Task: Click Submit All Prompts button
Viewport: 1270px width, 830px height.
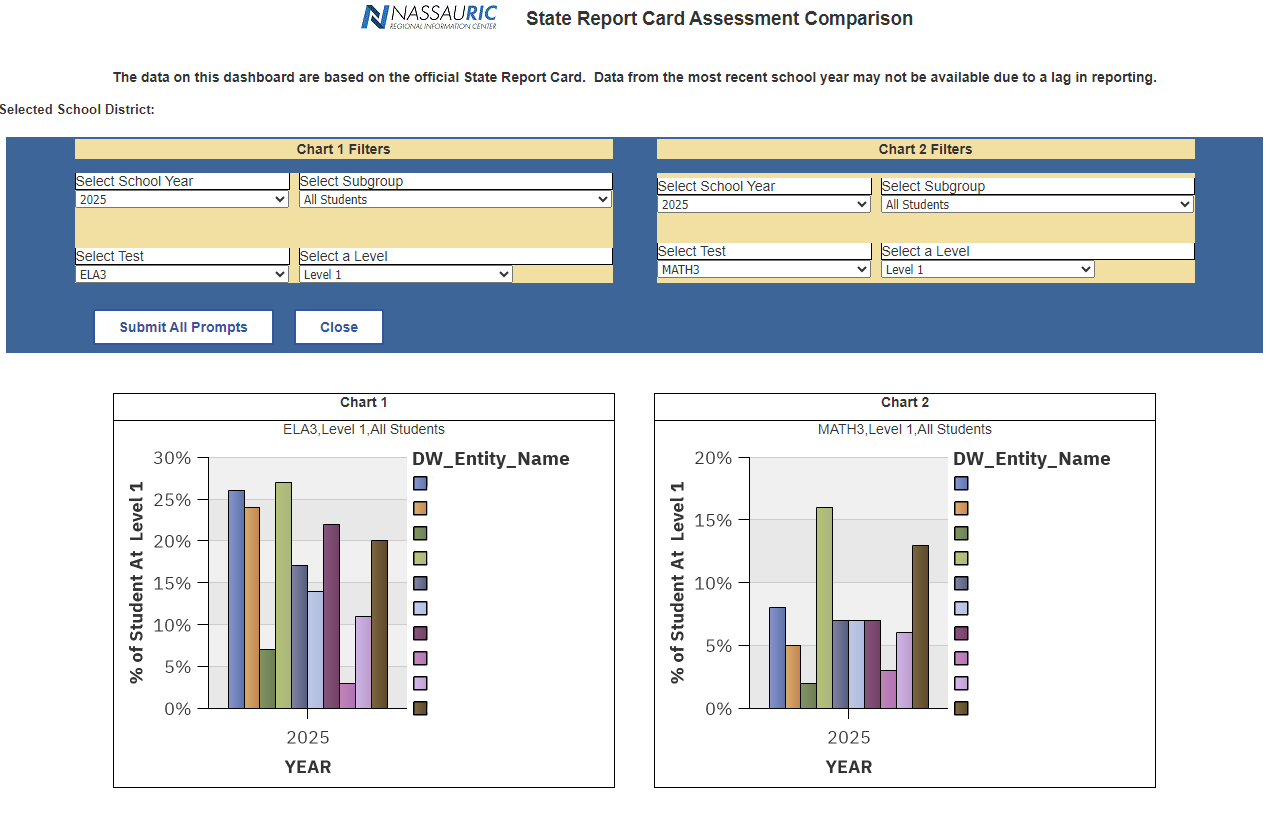Action: click(x=183, y=327)
